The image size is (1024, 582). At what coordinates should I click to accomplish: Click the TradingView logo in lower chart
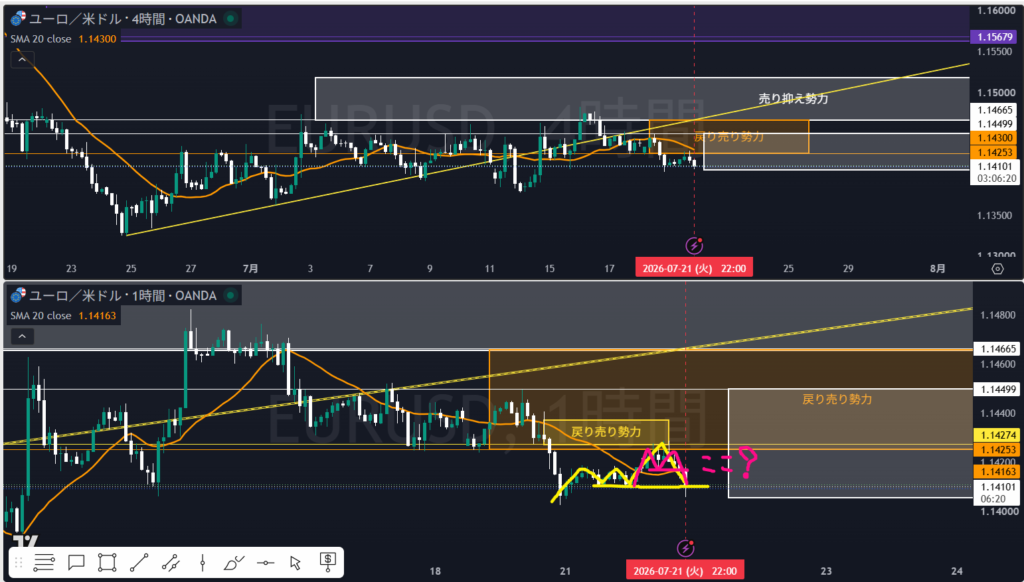click(x=25, y=542)
